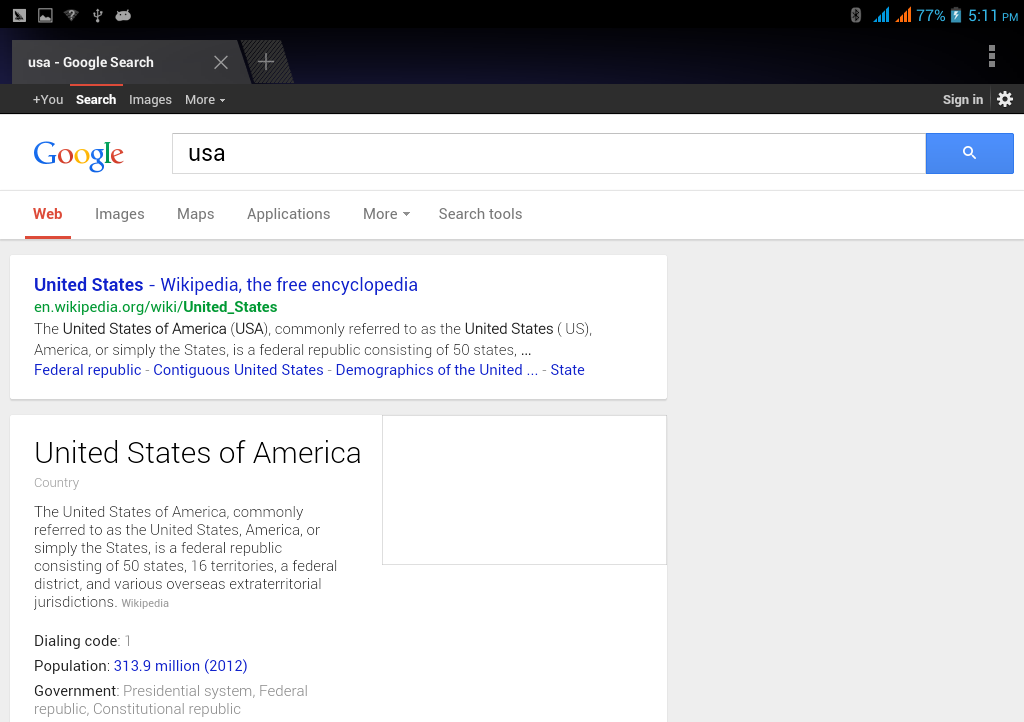Tap the blue signal strength icon
Image resolution: width=1024 pixels, height=722 pixels.
(x=881, y=15)
